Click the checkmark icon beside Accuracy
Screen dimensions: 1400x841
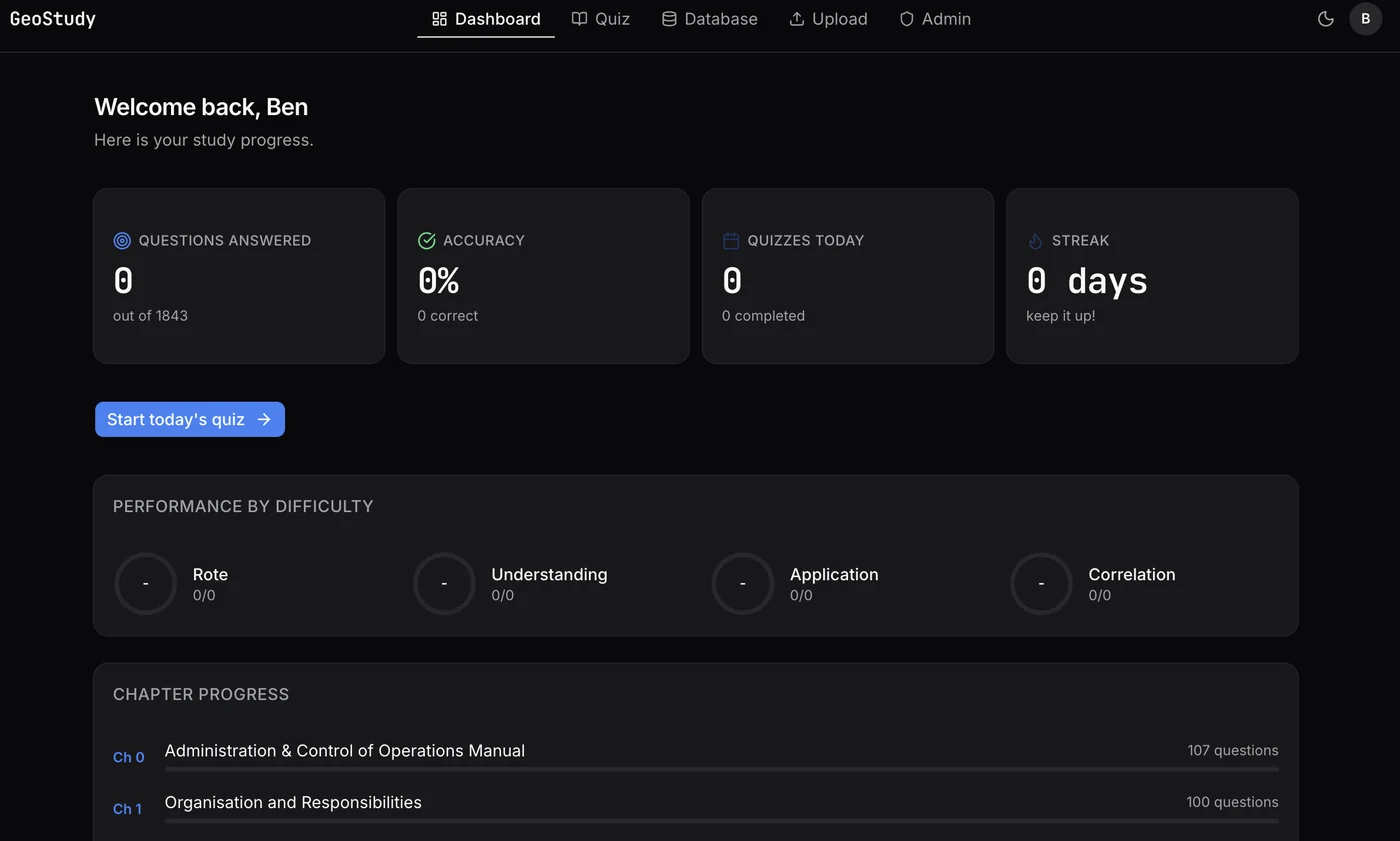(427, 240)
